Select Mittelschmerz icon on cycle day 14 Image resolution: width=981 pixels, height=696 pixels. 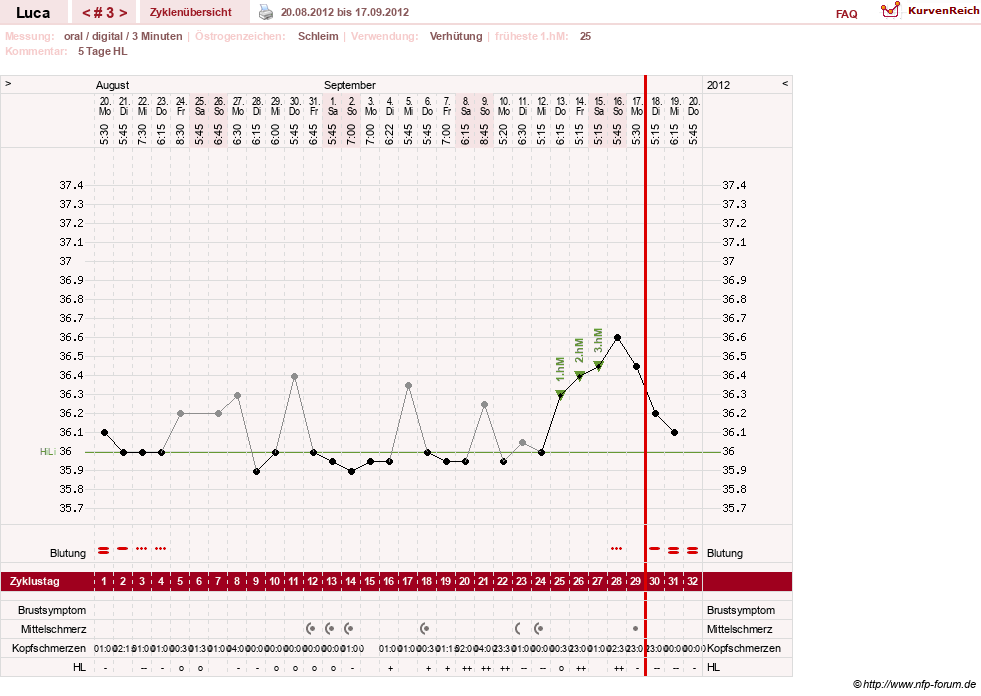[x=349, y=628]
